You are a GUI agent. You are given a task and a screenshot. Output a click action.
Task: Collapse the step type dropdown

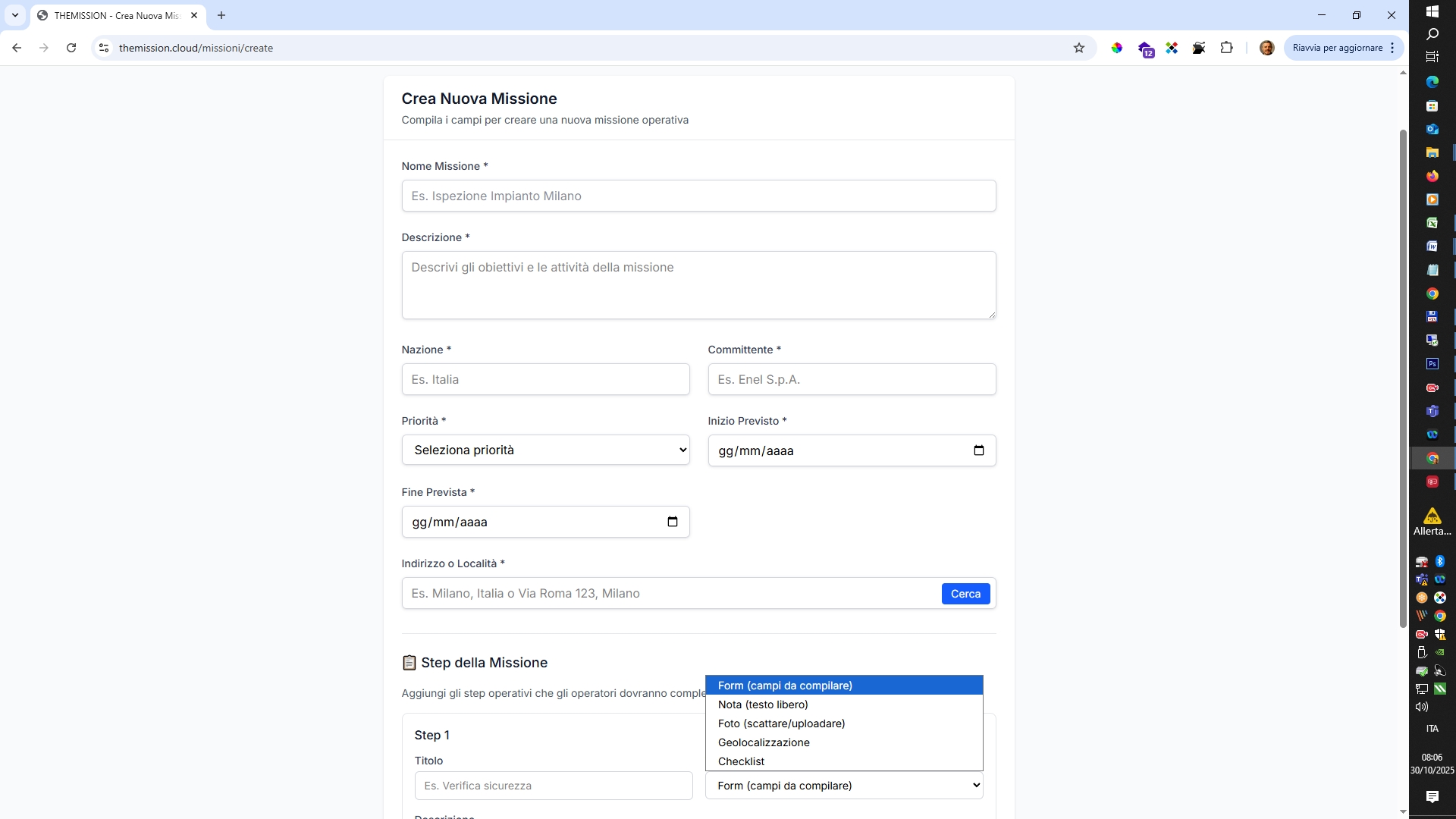pos(843,786)
